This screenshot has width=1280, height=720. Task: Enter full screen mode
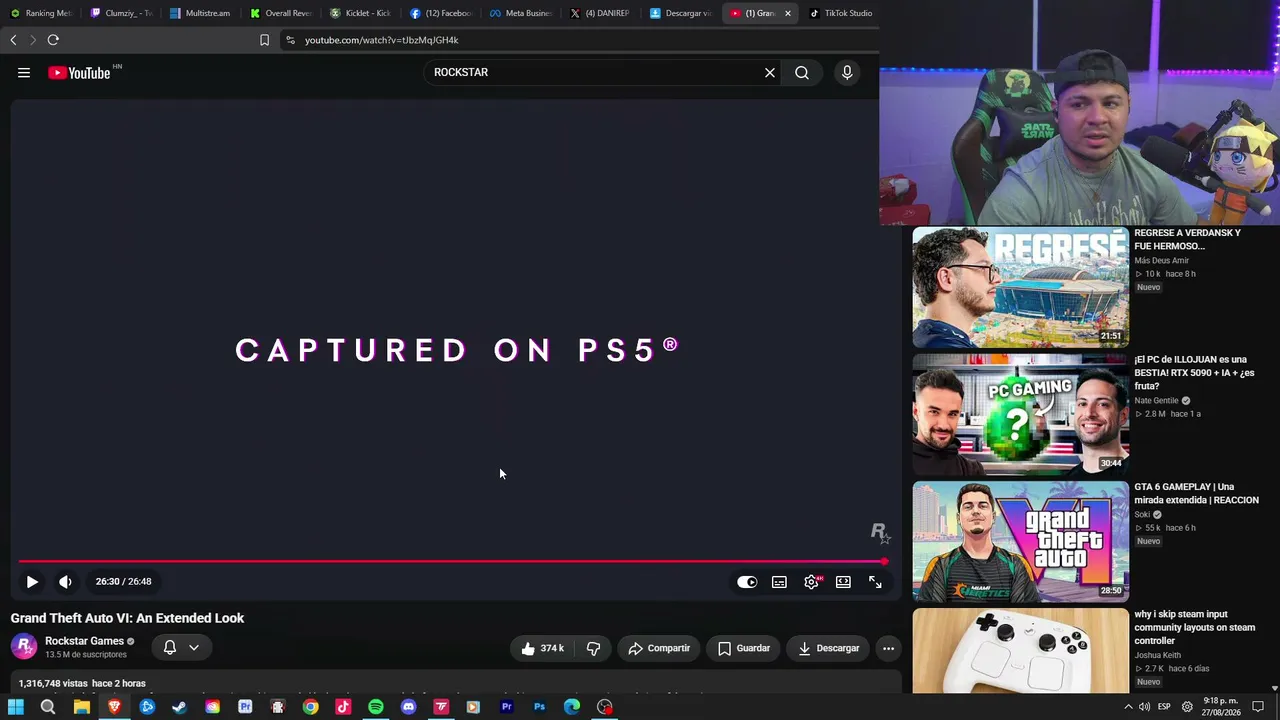(x=875, y=582)
